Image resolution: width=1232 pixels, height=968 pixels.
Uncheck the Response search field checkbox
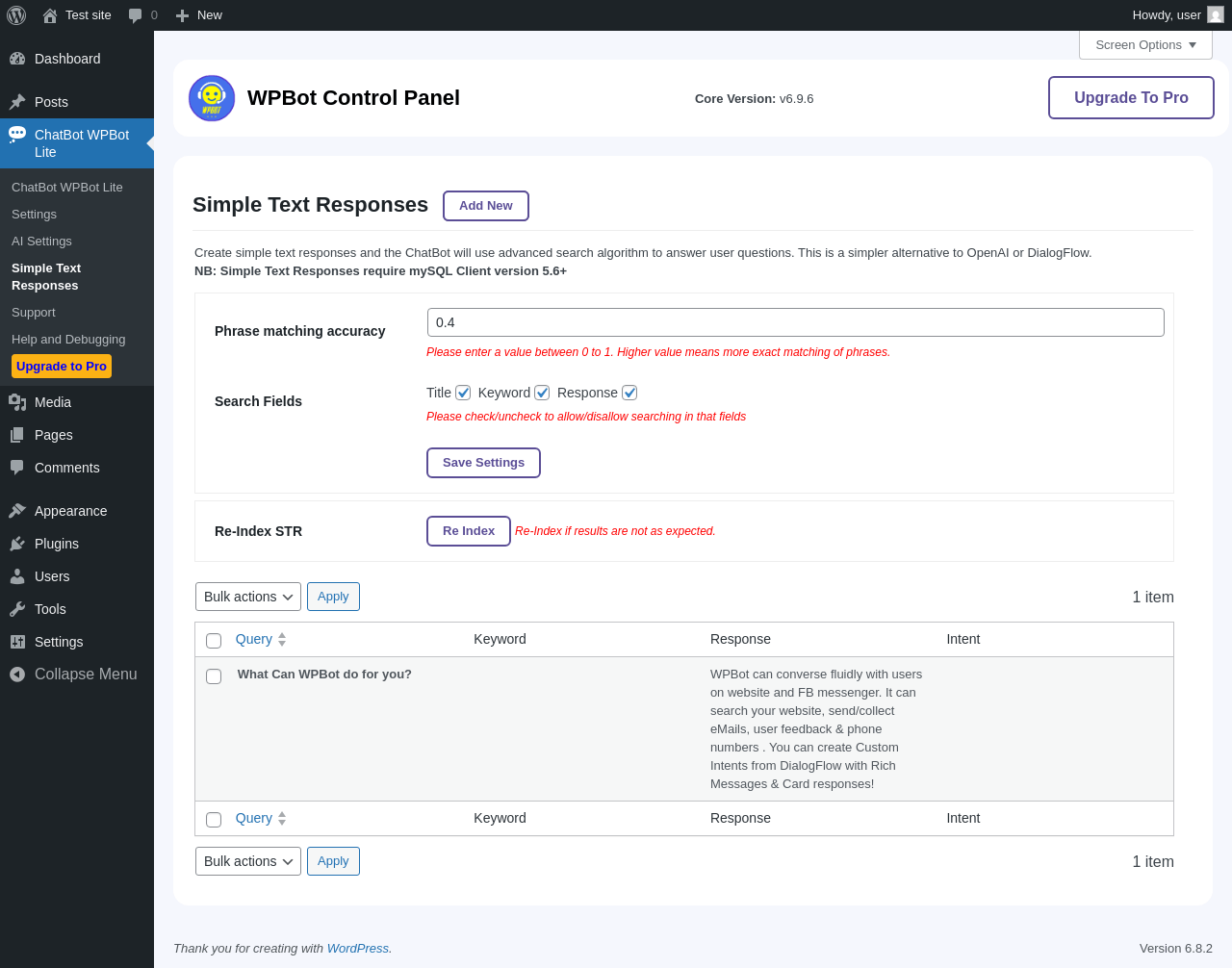pos(629,393)
